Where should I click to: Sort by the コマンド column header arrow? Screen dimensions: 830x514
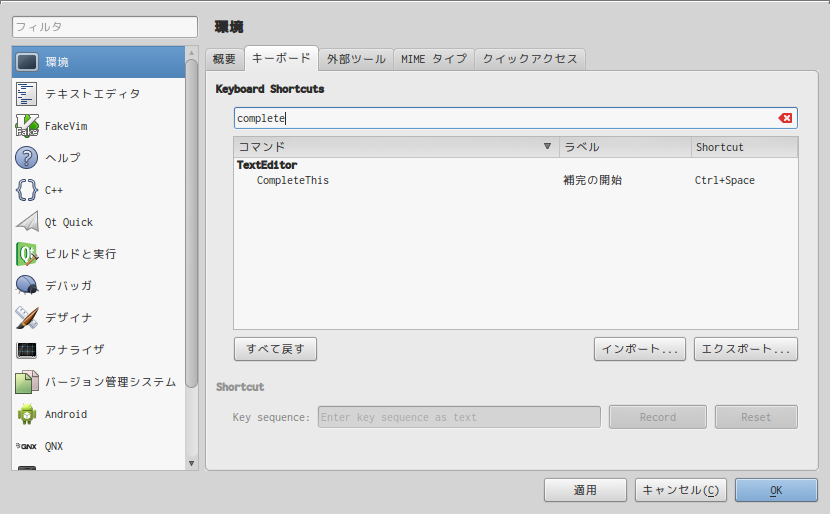coord(547,147)
